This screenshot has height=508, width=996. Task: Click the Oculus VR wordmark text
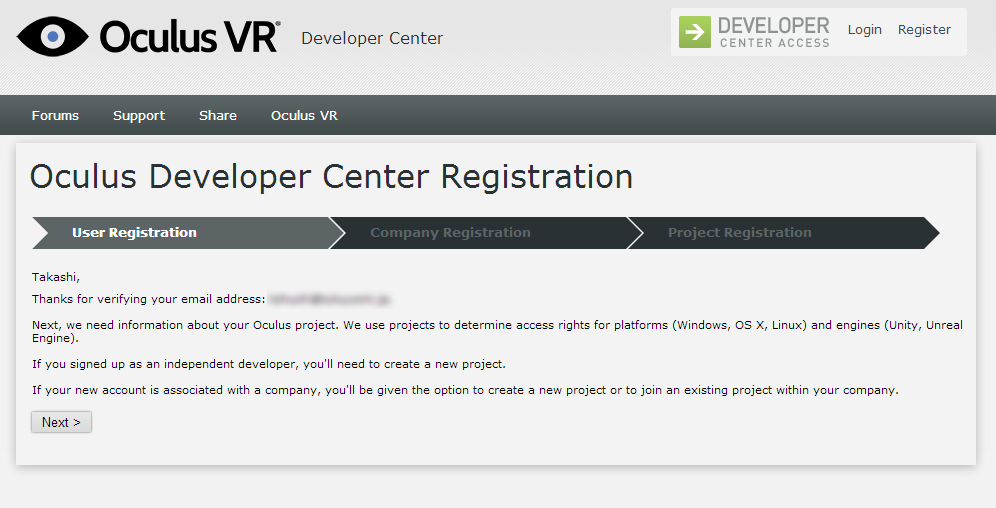pyautogui.click(x=189, y=36)
